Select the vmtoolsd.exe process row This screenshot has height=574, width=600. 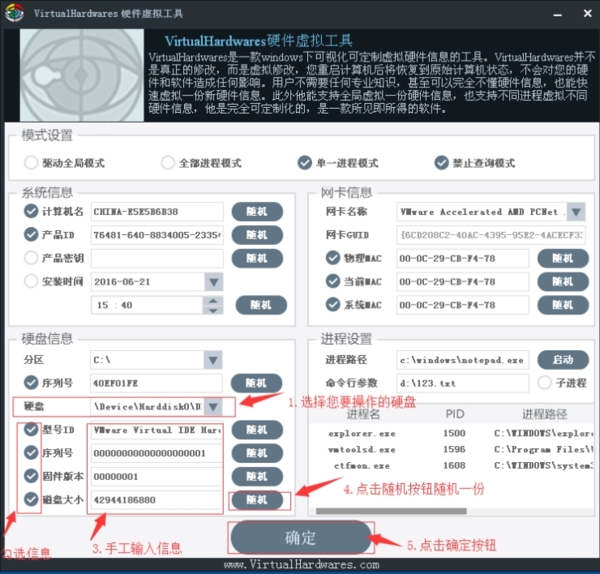coord(452,449)
